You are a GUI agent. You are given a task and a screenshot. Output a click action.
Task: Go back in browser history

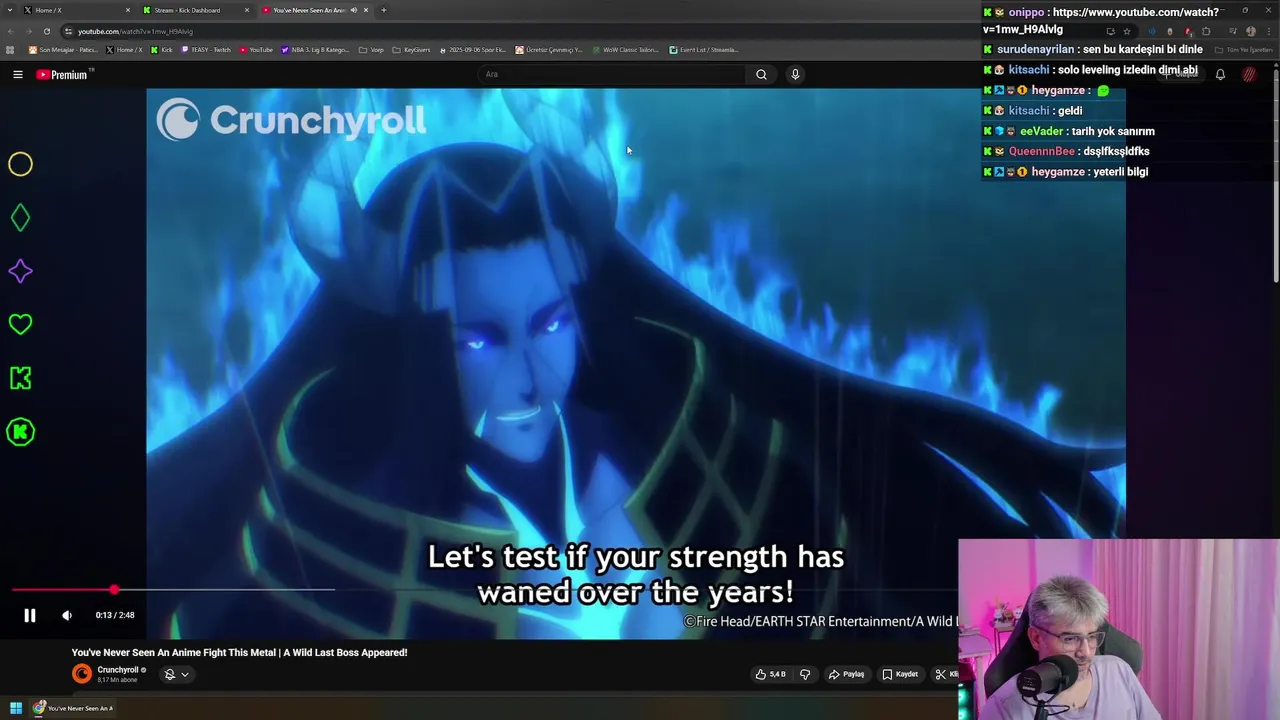(x=10, y=31)
